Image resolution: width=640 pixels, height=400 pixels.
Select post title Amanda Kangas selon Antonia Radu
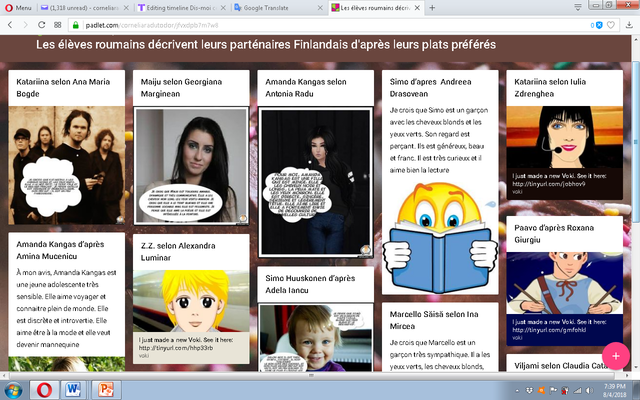point(306,87)
